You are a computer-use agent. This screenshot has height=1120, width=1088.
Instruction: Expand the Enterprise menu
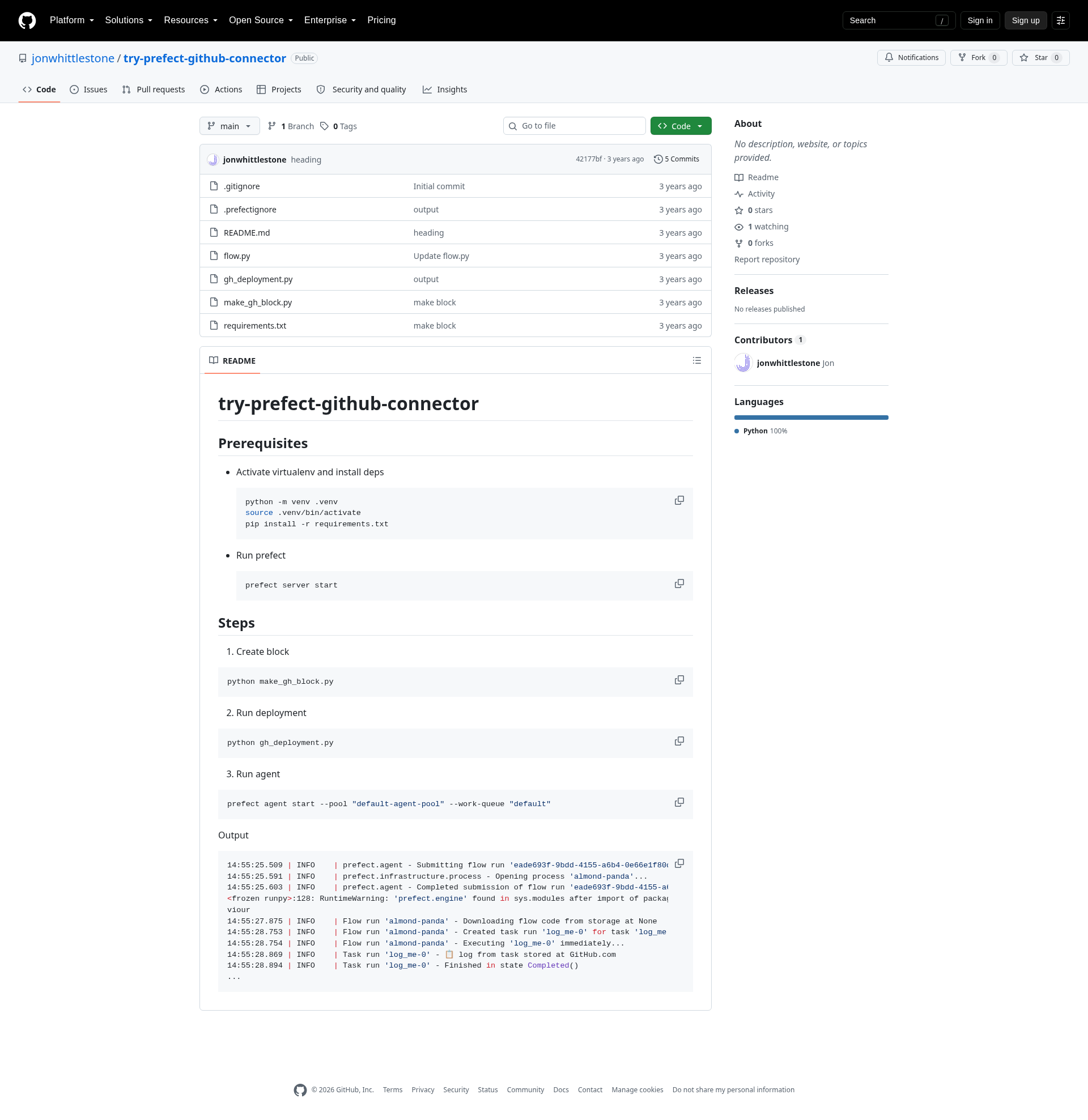[330, 20]
